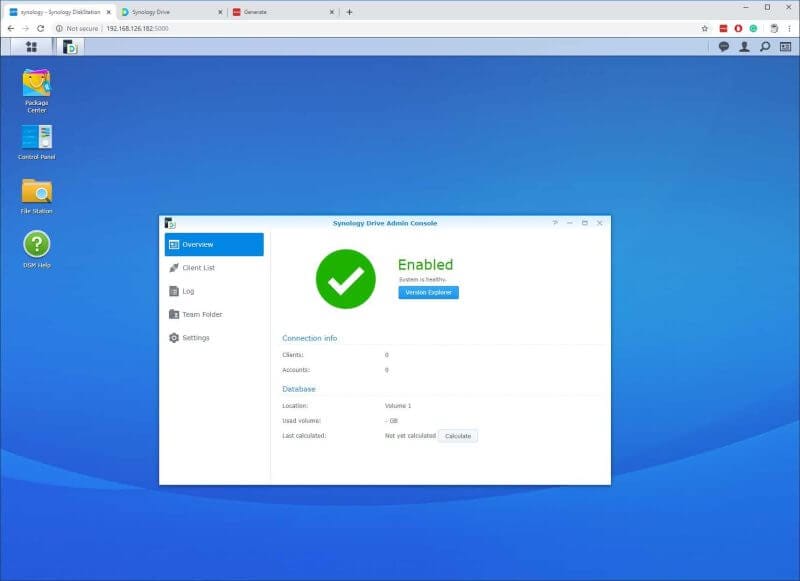Open Settings in Admin Console sidebar

coord(195,338)
